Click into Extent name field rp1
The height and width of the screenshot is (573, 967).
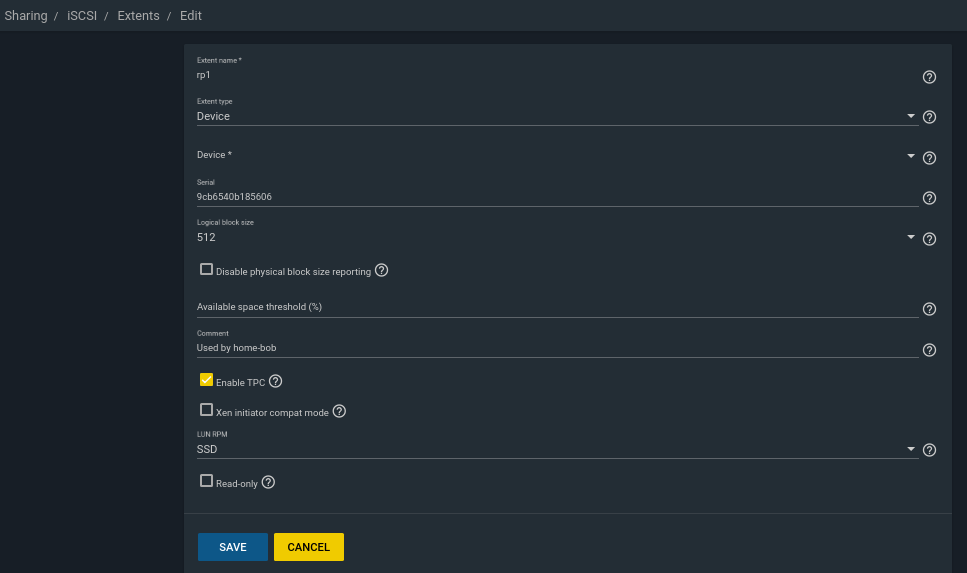(x=557, y=75)
